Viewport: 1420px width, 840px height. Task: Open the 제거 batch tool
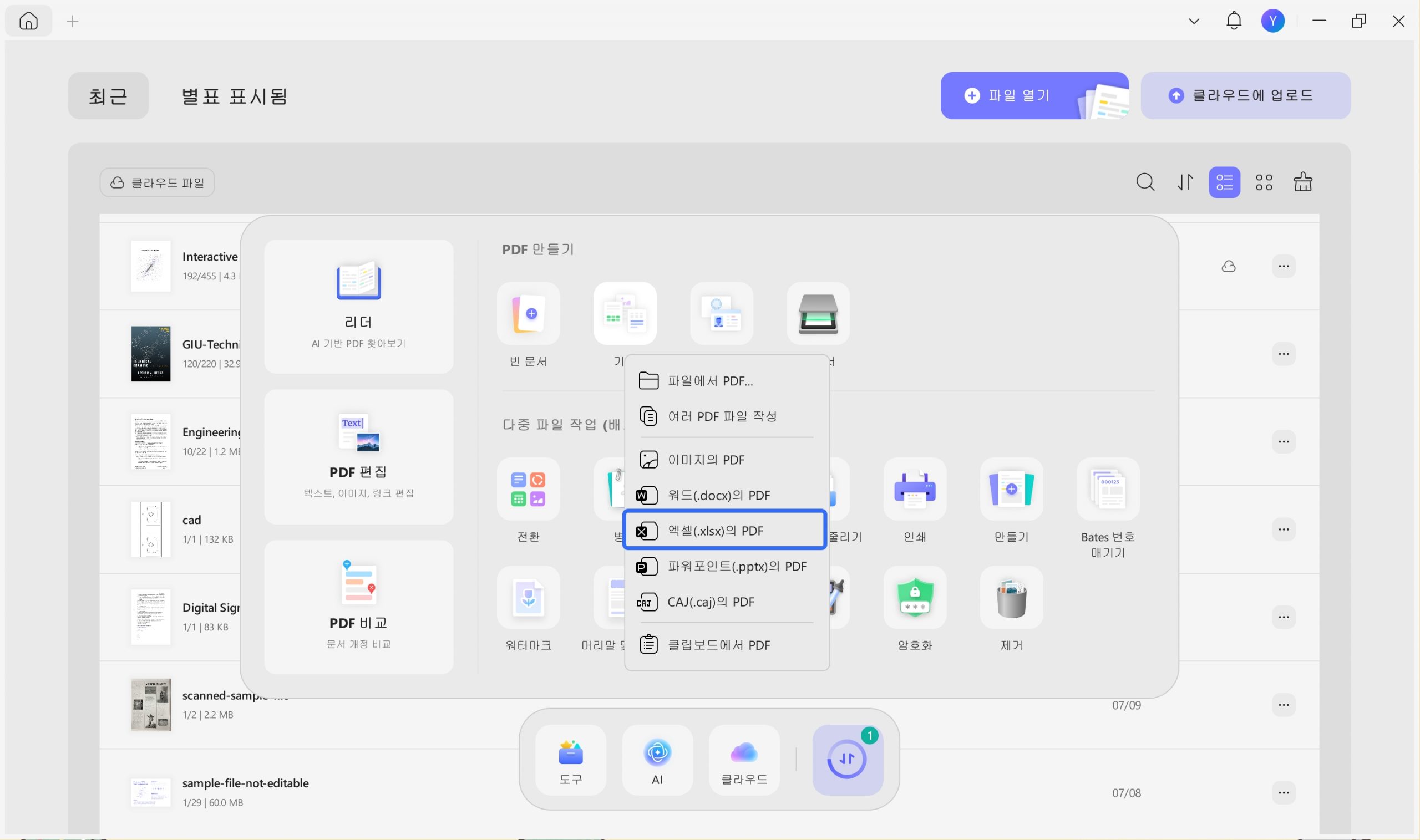[x=1011, y=598]
